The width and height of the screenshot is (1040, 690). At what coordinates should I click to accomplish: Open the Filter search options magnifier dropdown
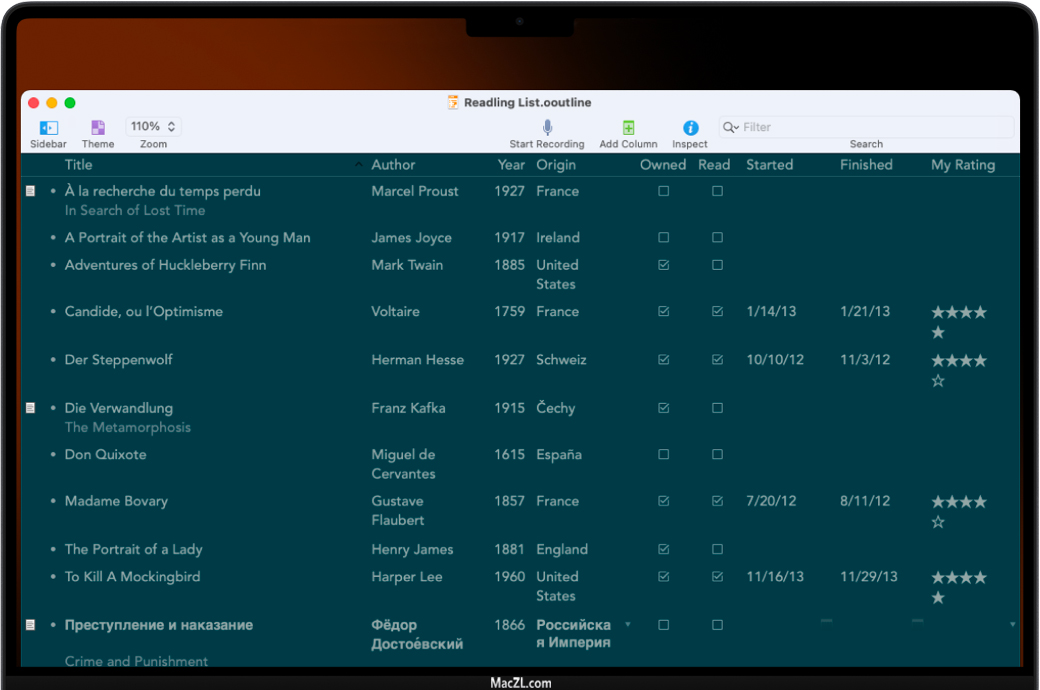click(x=731, y=128)
